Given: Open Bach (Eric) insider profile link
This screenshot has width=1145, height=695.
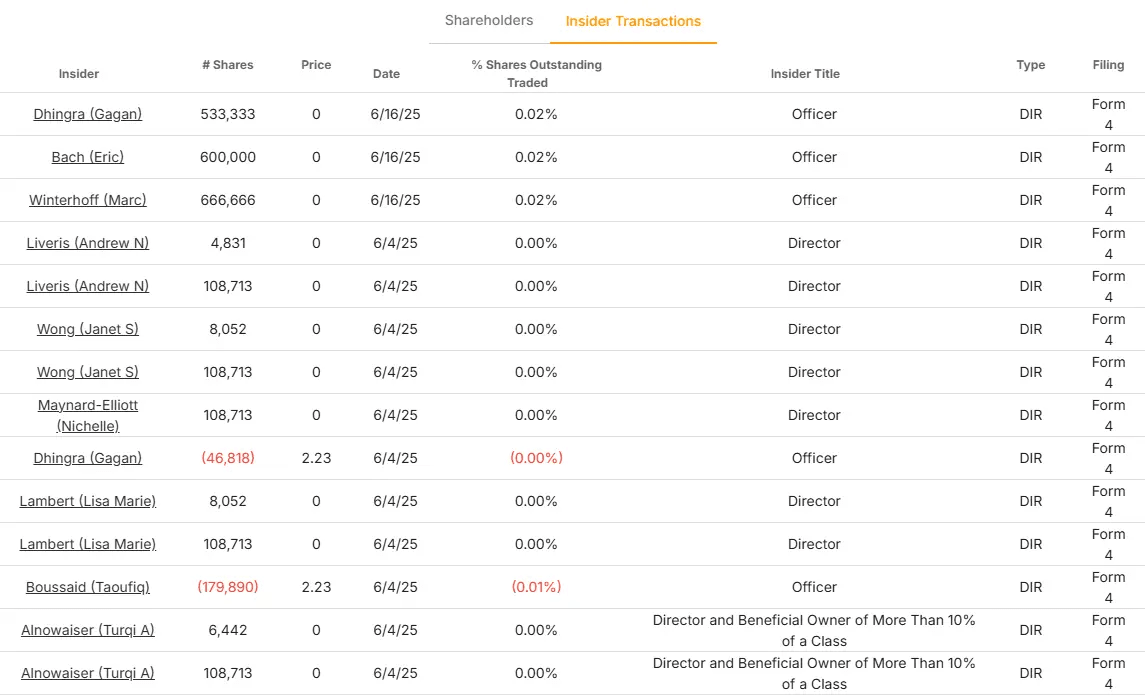Looking at the screenshot, I should 88,157.
